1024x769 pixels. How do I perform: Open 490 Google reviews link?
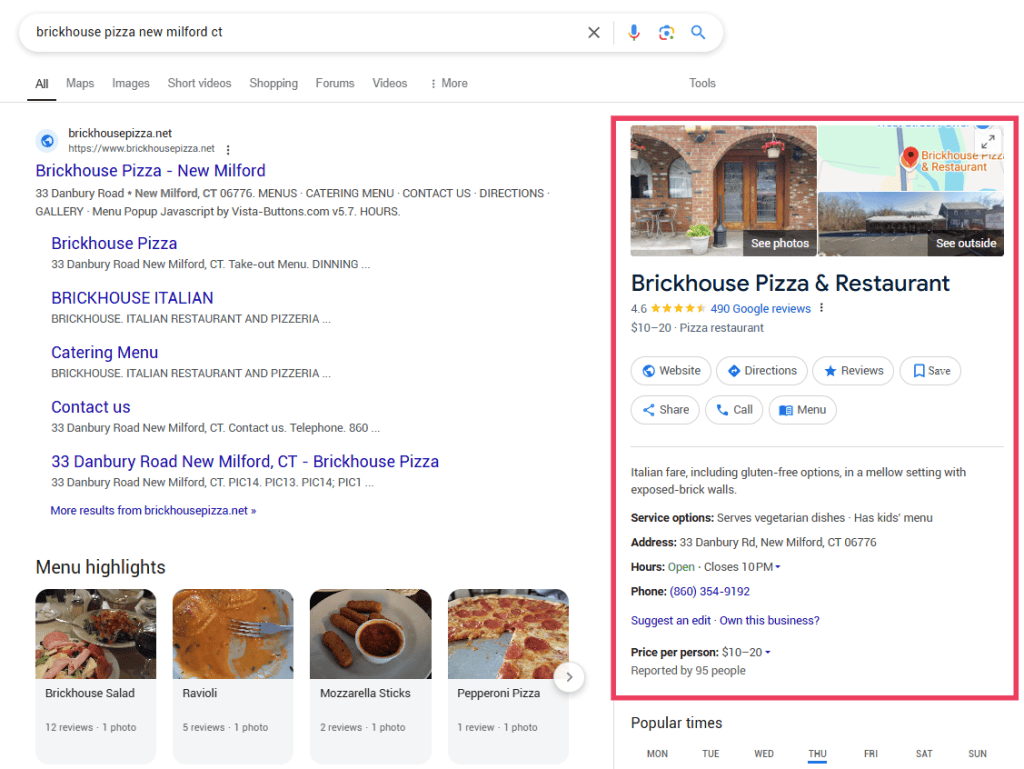[x=760, y=309]
